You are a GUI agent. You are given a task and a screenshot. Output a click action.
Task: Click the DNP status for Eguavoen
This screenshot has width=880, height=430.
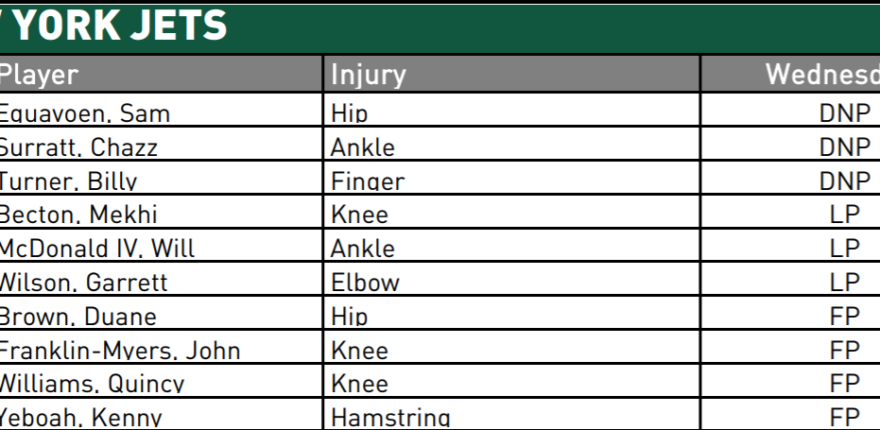click(844, 113)
